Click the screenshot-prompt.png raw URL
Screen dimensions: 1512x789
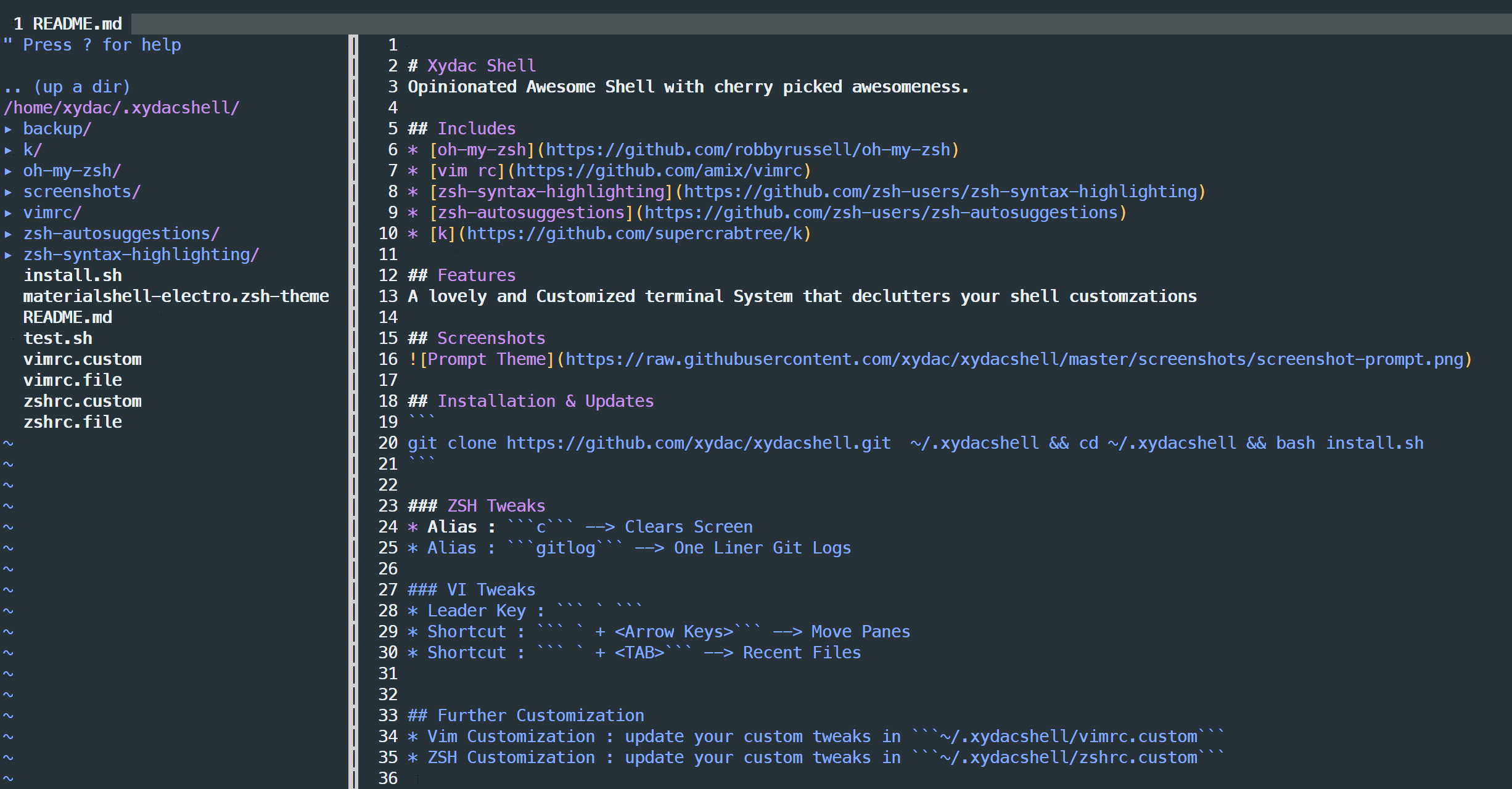1014,359
